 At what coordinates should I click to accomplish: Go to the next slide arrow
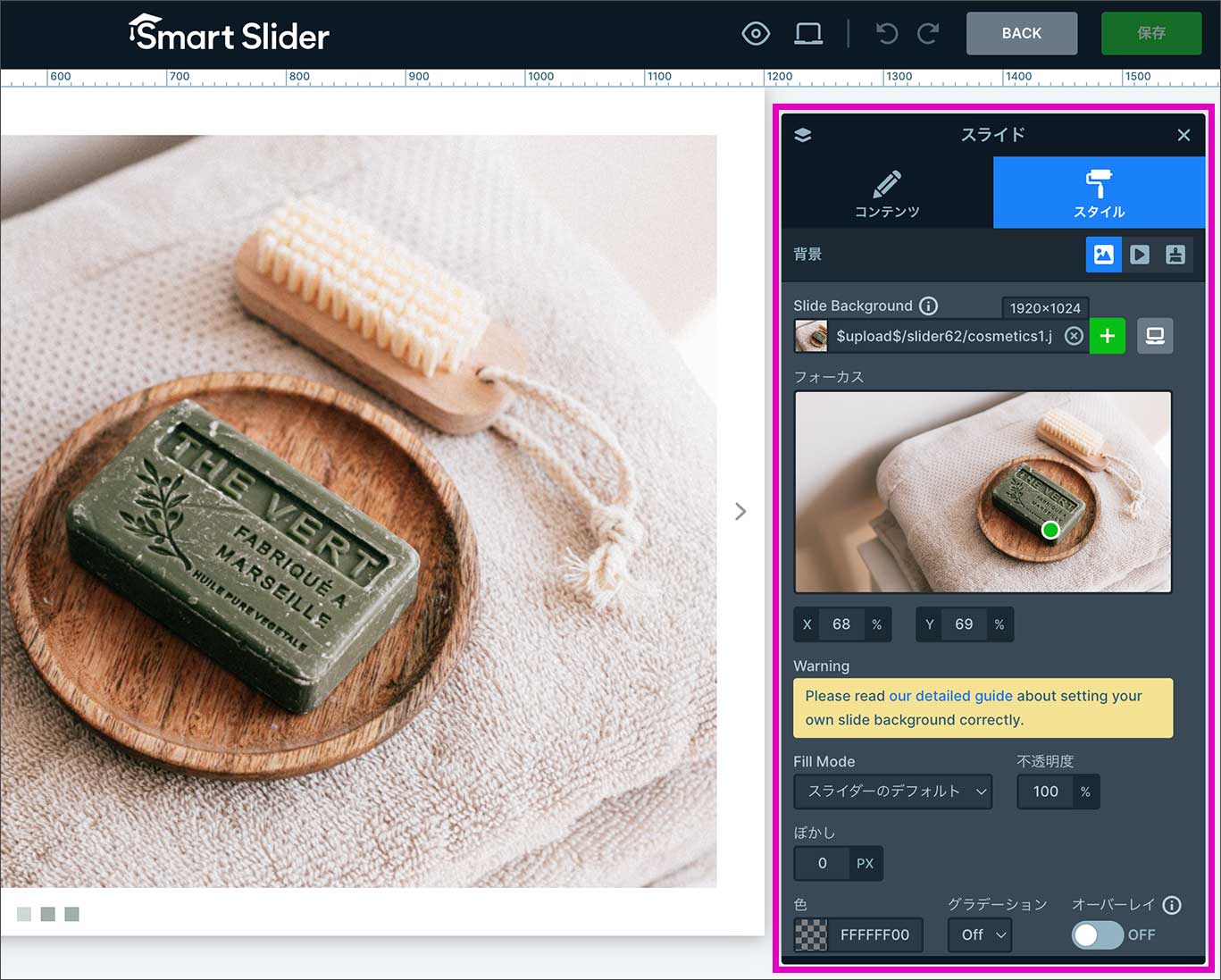pos(740,511)
